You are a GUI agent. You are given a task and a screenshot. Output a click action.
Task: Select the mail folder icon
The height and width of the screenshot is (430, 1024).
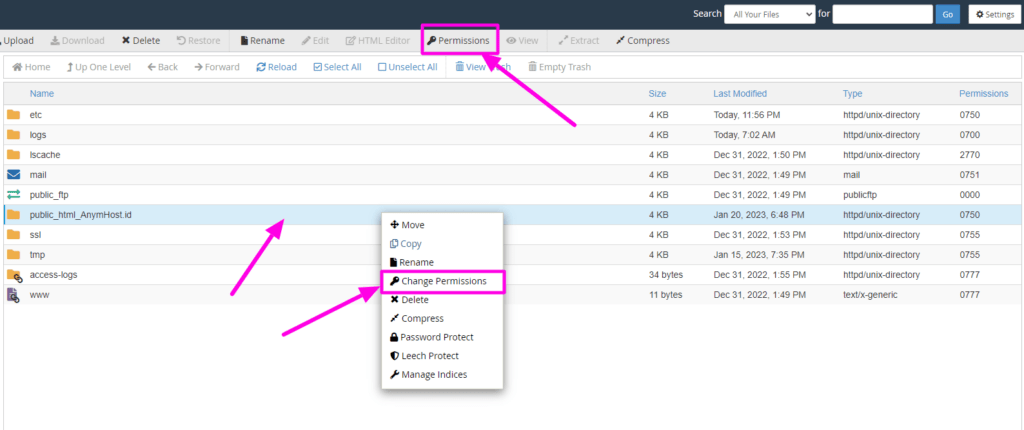pos(14,175)
